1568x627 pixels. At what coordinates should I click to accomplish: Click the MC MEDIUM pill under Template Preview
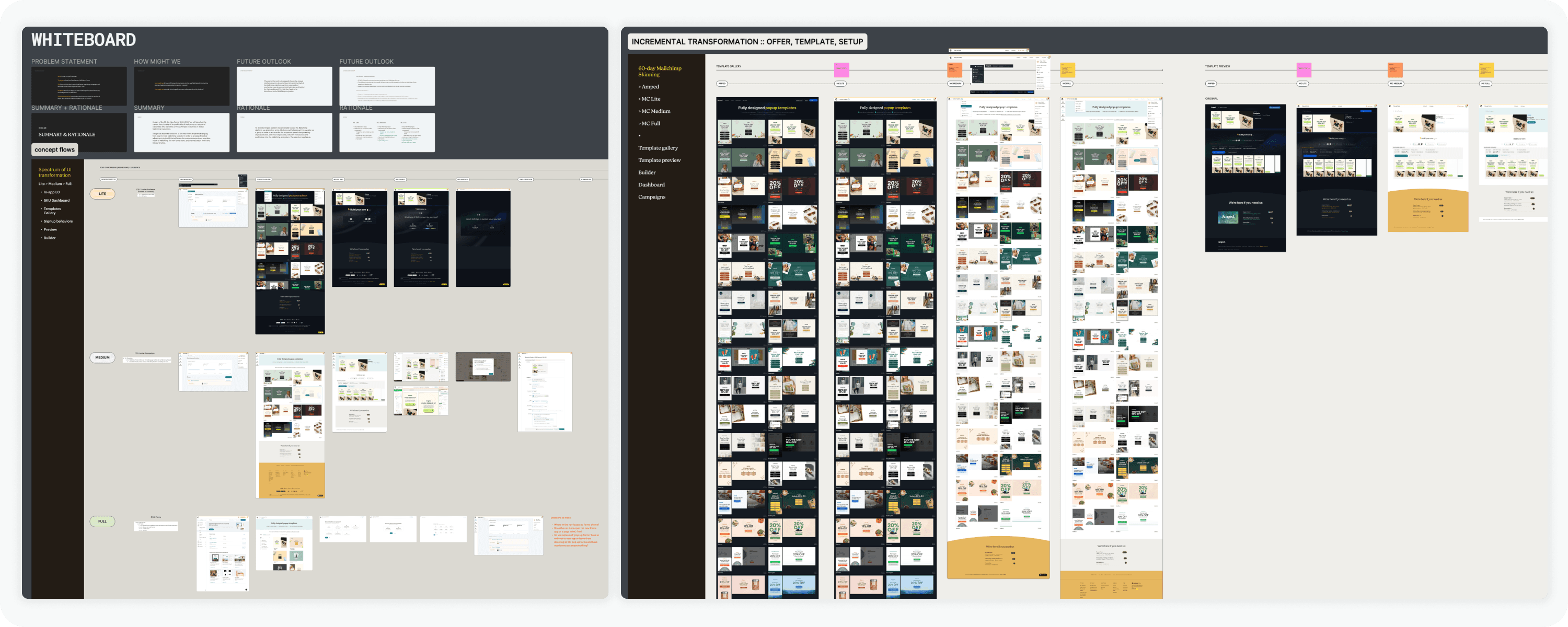click(1396, 84)
